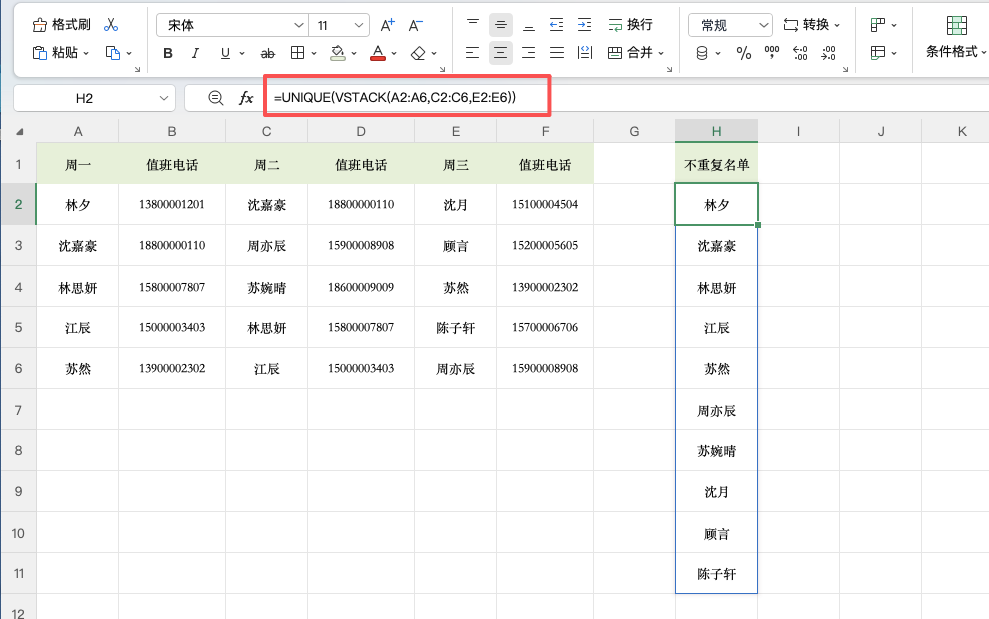The height and width of the screenshot is (619, 989).
Task: Click cell 苏婉晴 in column C
Action: coord(266,288)
